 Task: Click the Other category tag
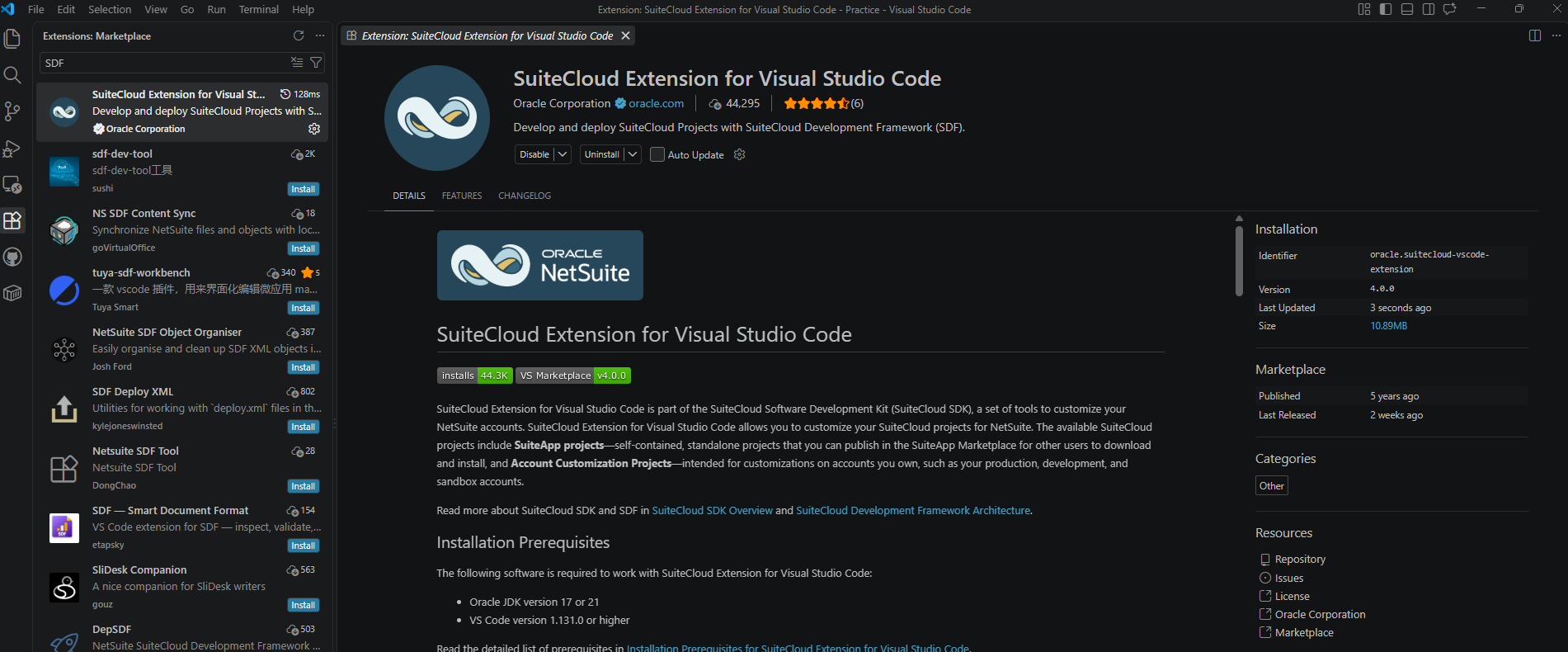tap(1271, 486)
